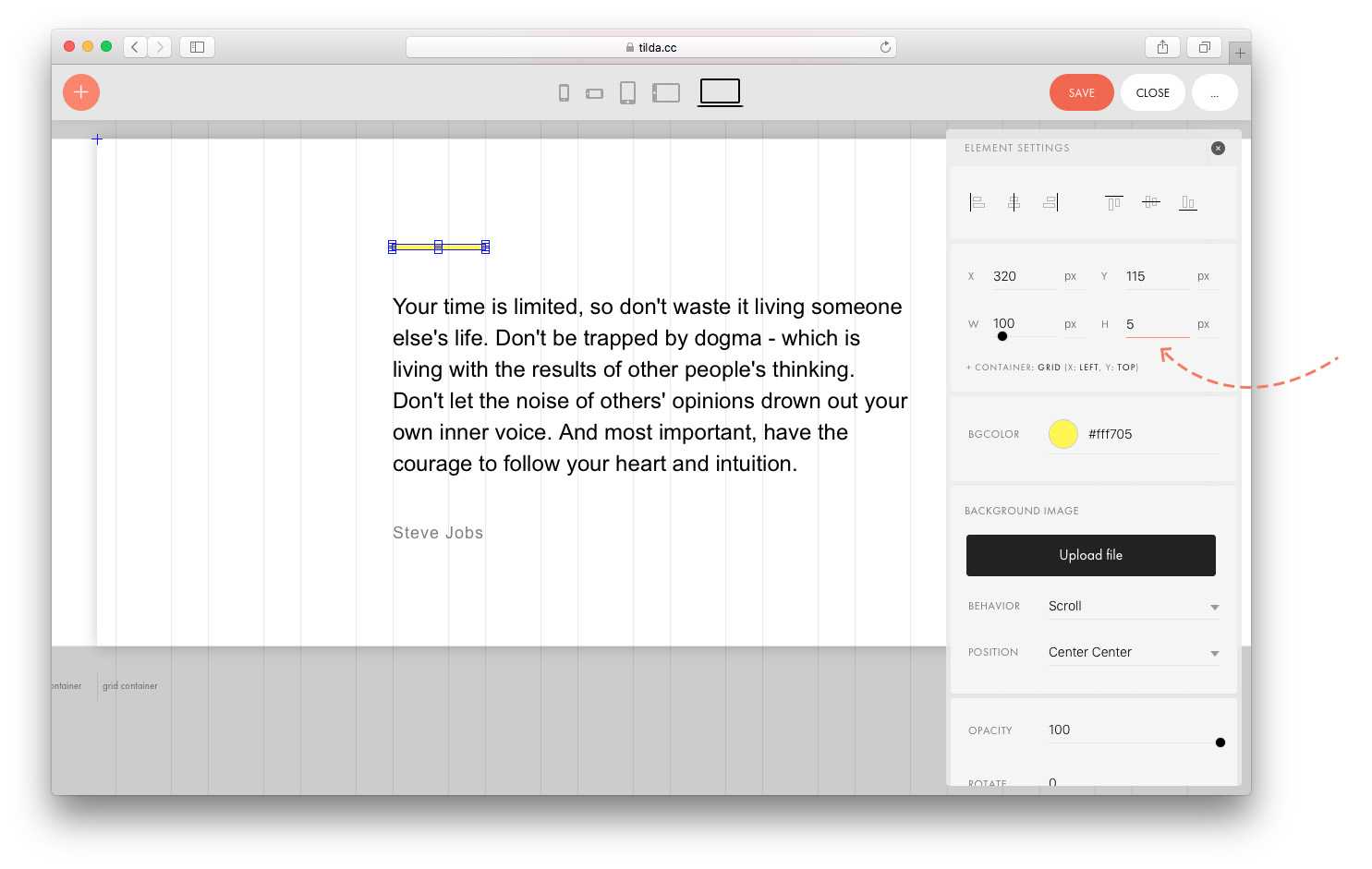Open the Behavior Scroll dropdown

(x=1133, y=607)
